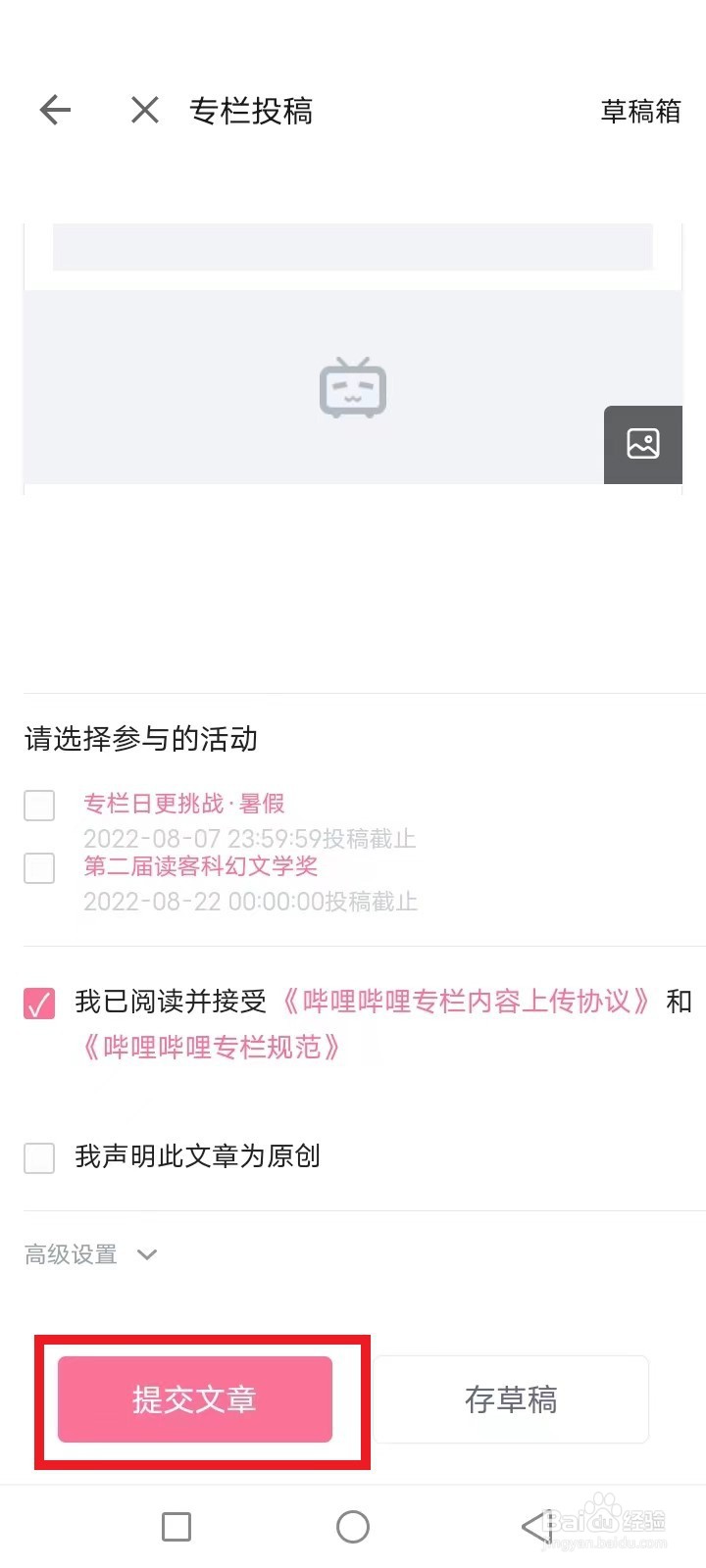
Task: Open the 草稿箱 drafts box
Action: [x=640, y=112]
